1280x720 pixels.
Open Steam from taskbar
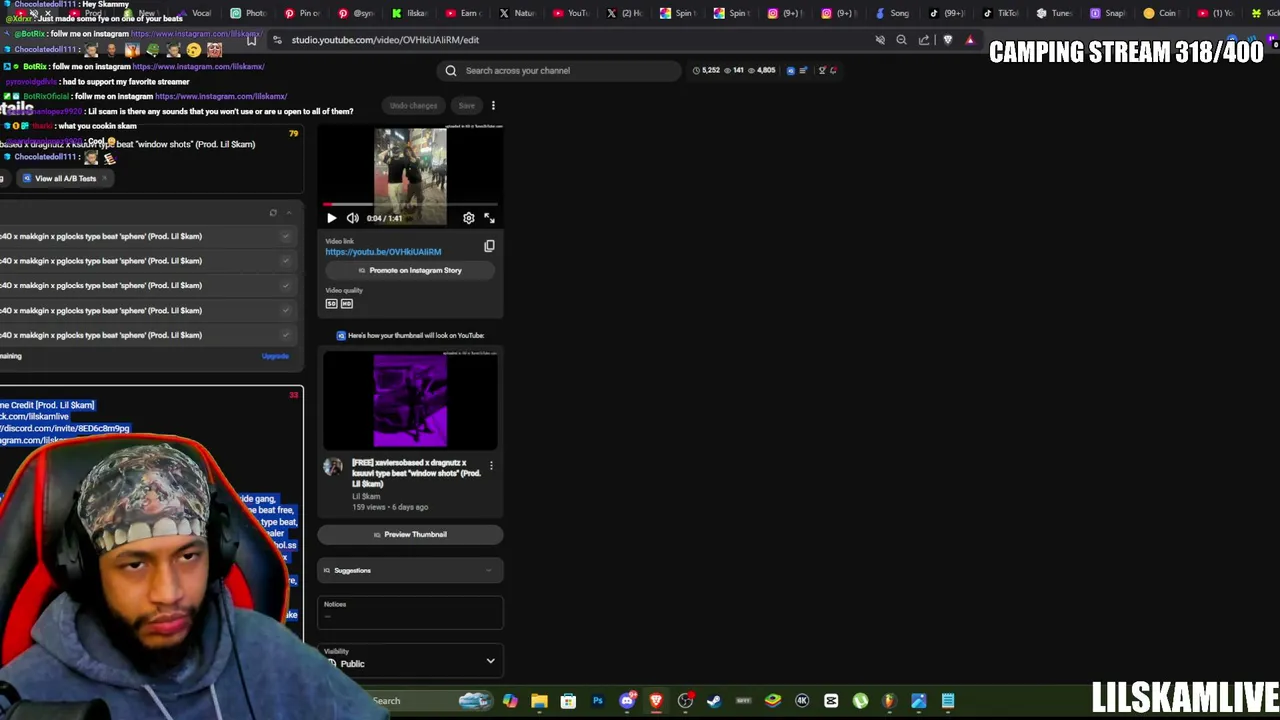pos(714,701)
